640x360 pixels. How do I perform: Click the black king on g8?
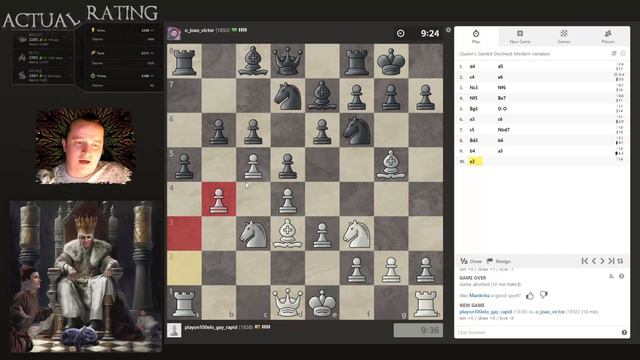(391, 61)
